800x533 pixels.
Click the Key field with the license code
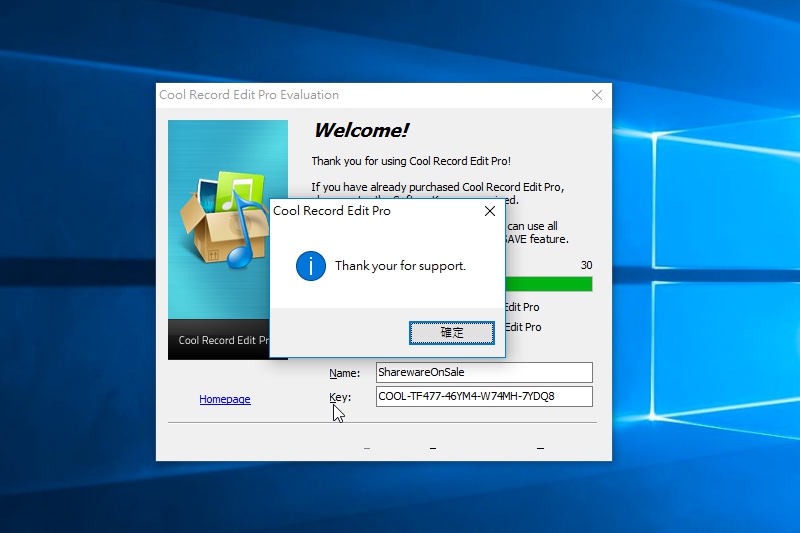484,396
